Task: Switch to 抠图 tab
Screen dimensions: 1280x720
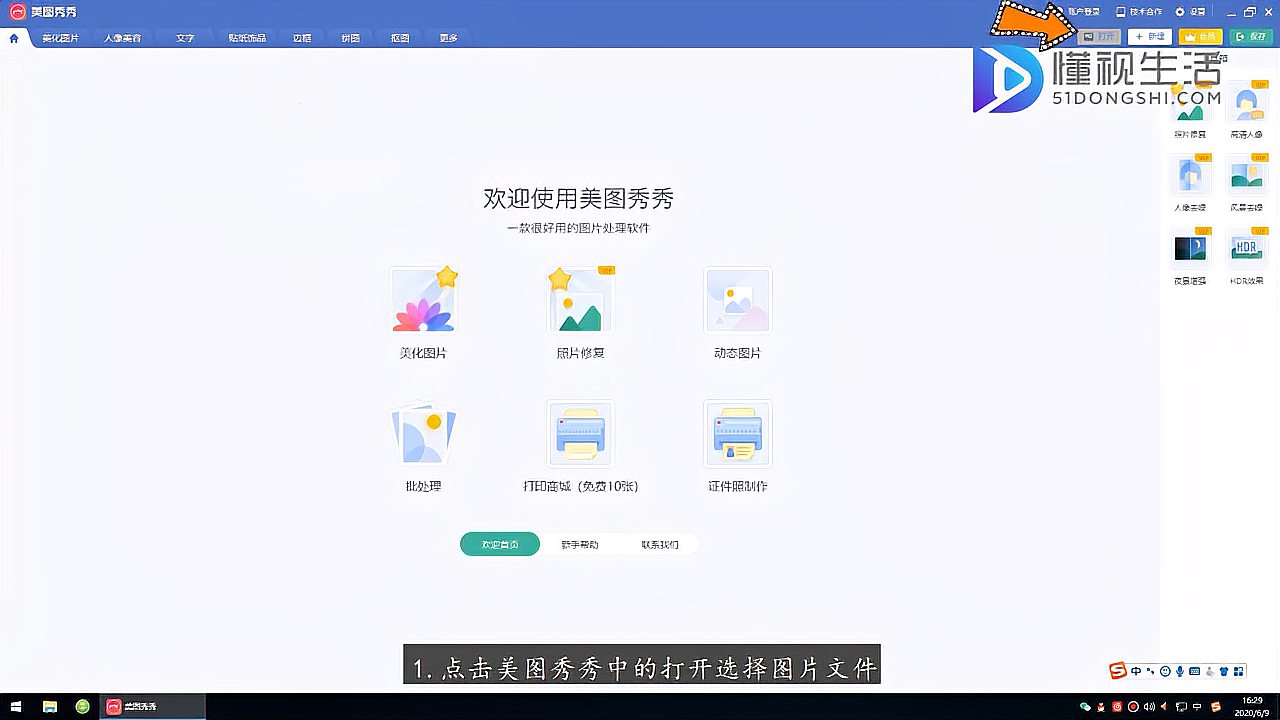Action: [x=400, y=38]
